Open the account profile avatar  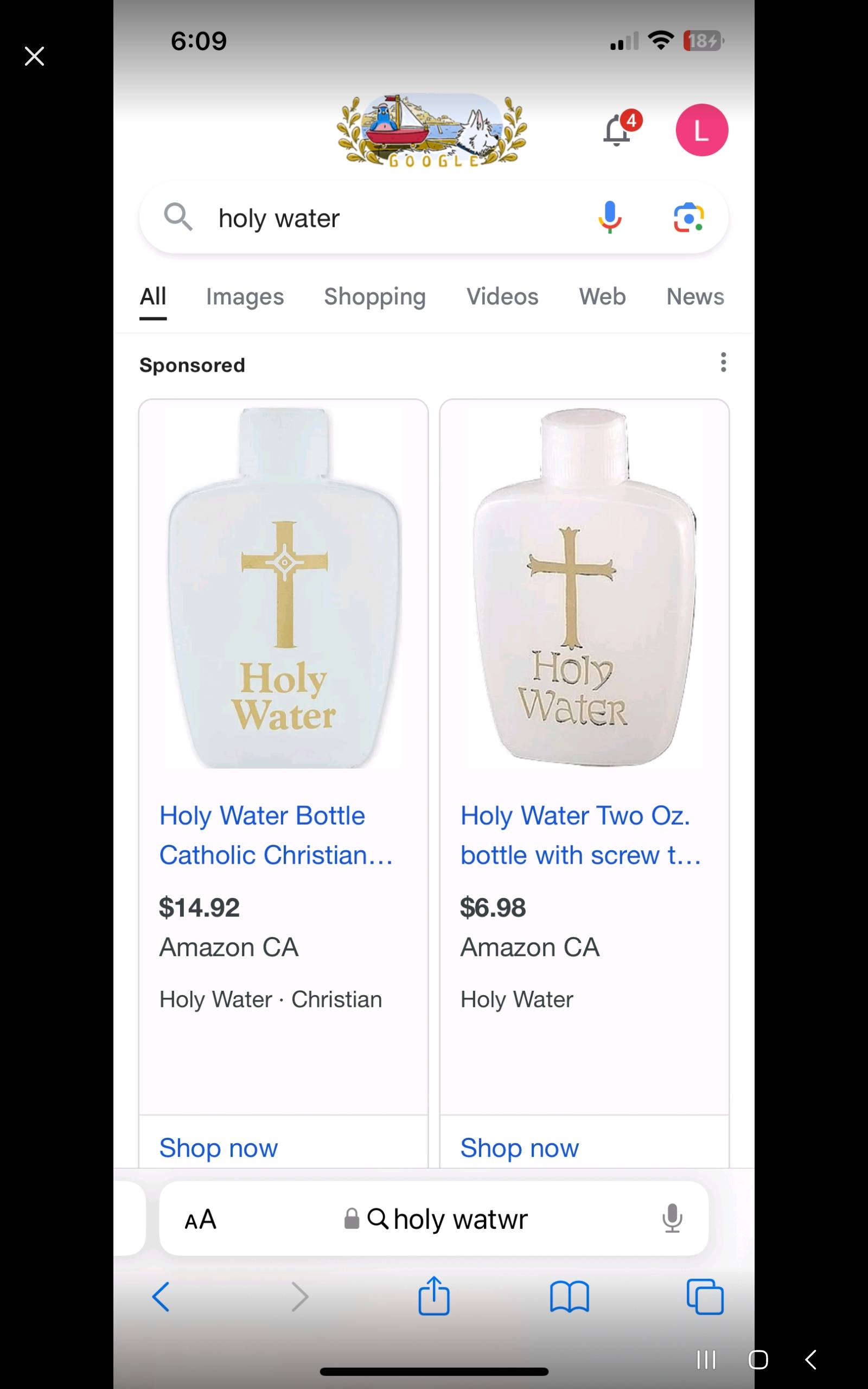701,130
